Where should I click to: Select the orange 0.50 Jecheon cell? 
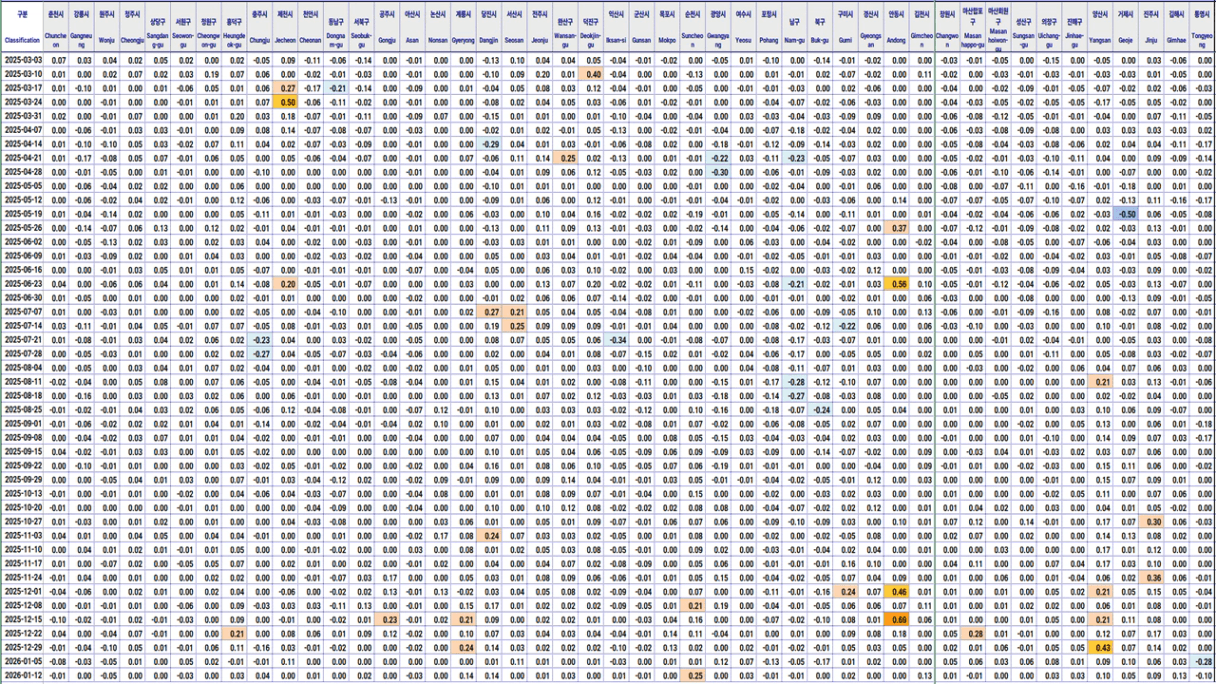288,103
